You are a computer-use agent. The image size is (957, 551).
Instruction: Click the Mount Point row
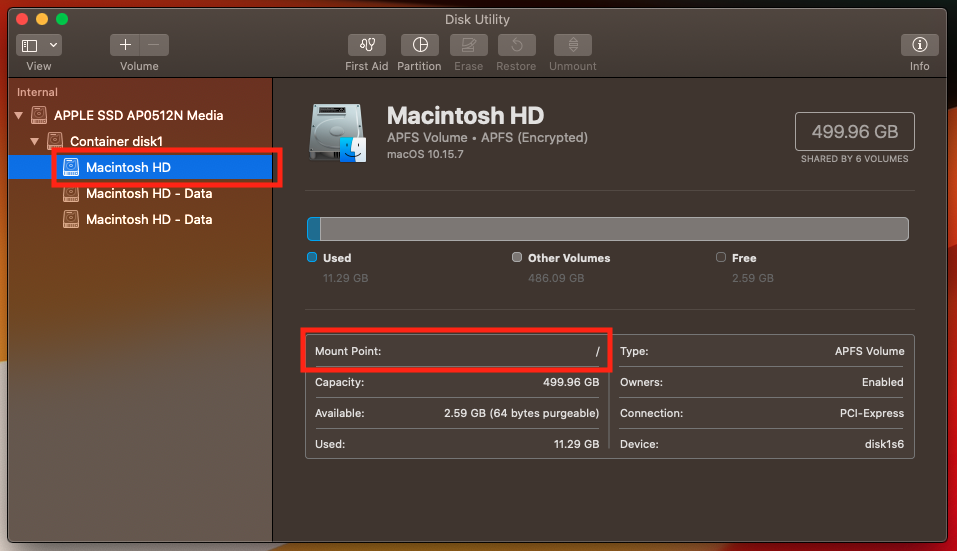[457, 351]
